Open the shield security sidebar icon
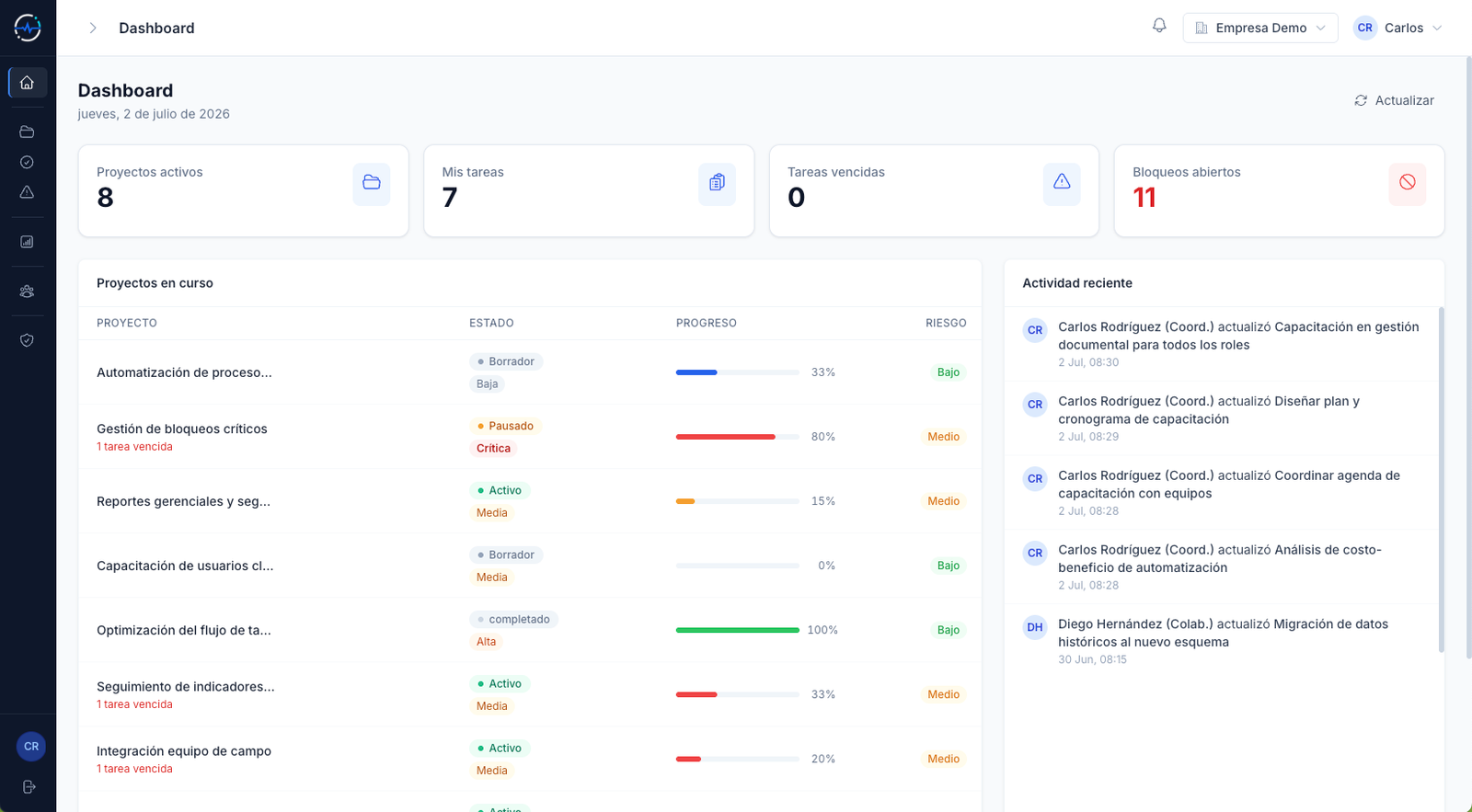This screenshot has height=812, width=1472. point(28,340)
